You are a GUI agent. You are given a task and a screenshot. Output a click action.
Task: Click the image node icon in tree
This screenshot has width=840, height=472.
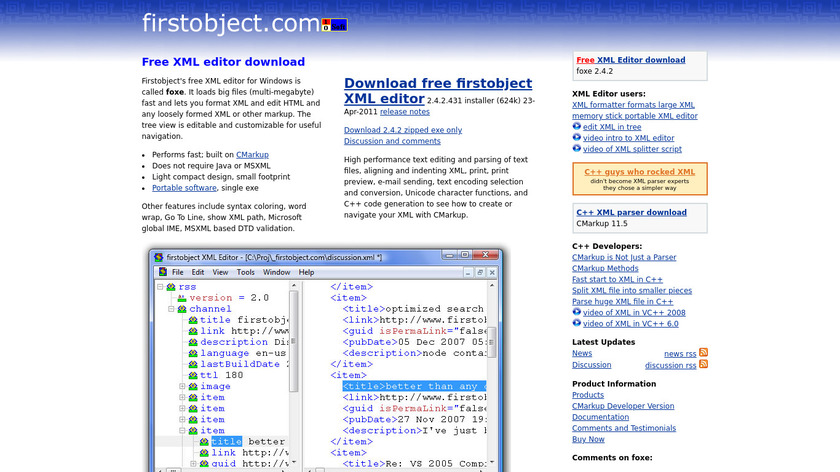pyautogui.click(x=193, y=386)
